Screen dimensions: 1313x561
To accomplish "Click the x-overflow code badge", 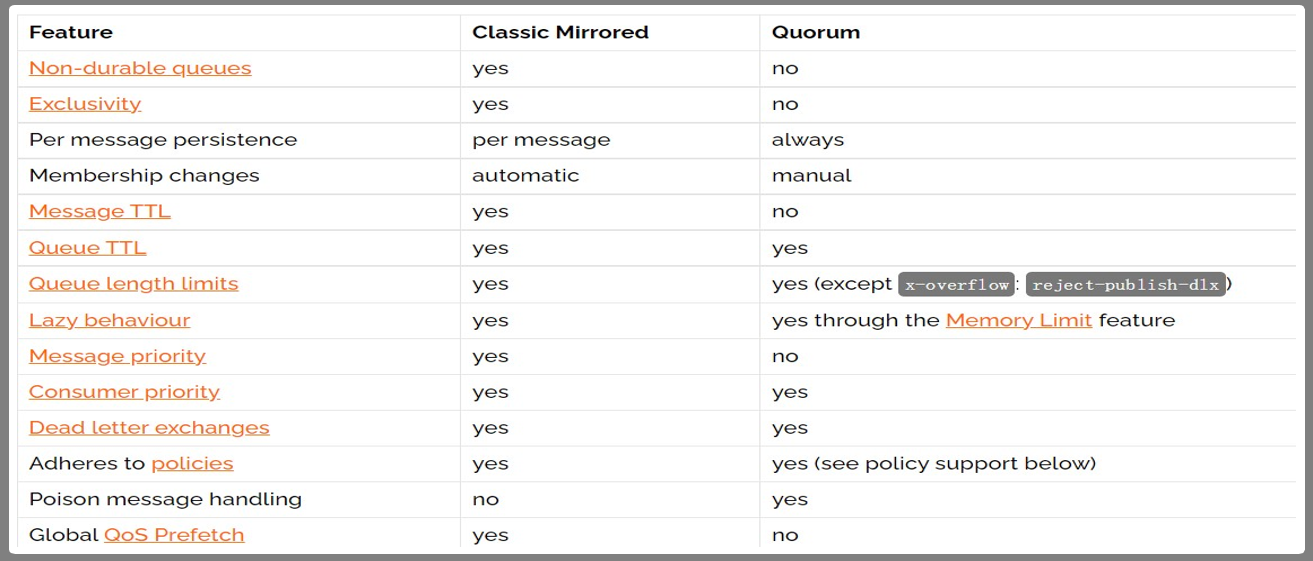I will (x=956, y=285).
